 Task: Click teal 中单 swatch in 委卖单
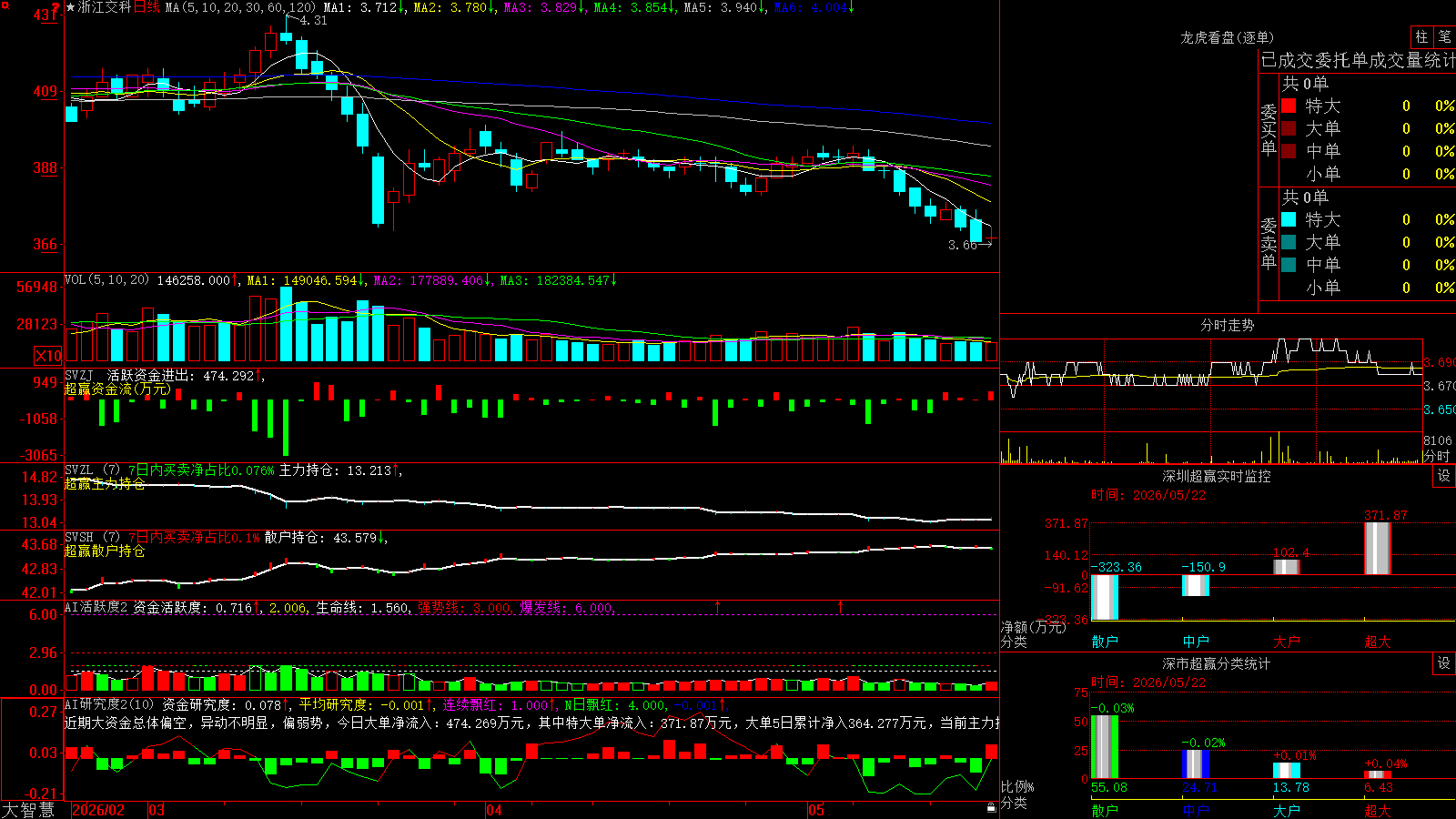(1289, 264)
